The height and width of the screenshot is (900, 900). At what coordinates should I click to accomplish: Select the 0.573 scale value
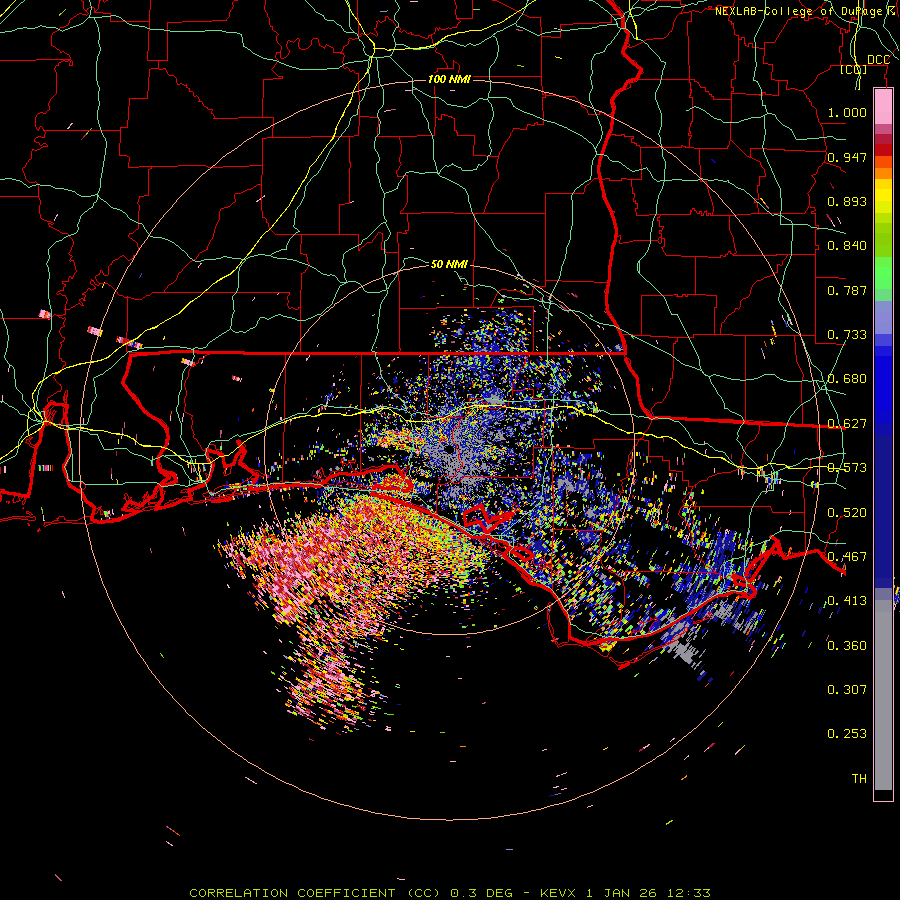(847, 468)
